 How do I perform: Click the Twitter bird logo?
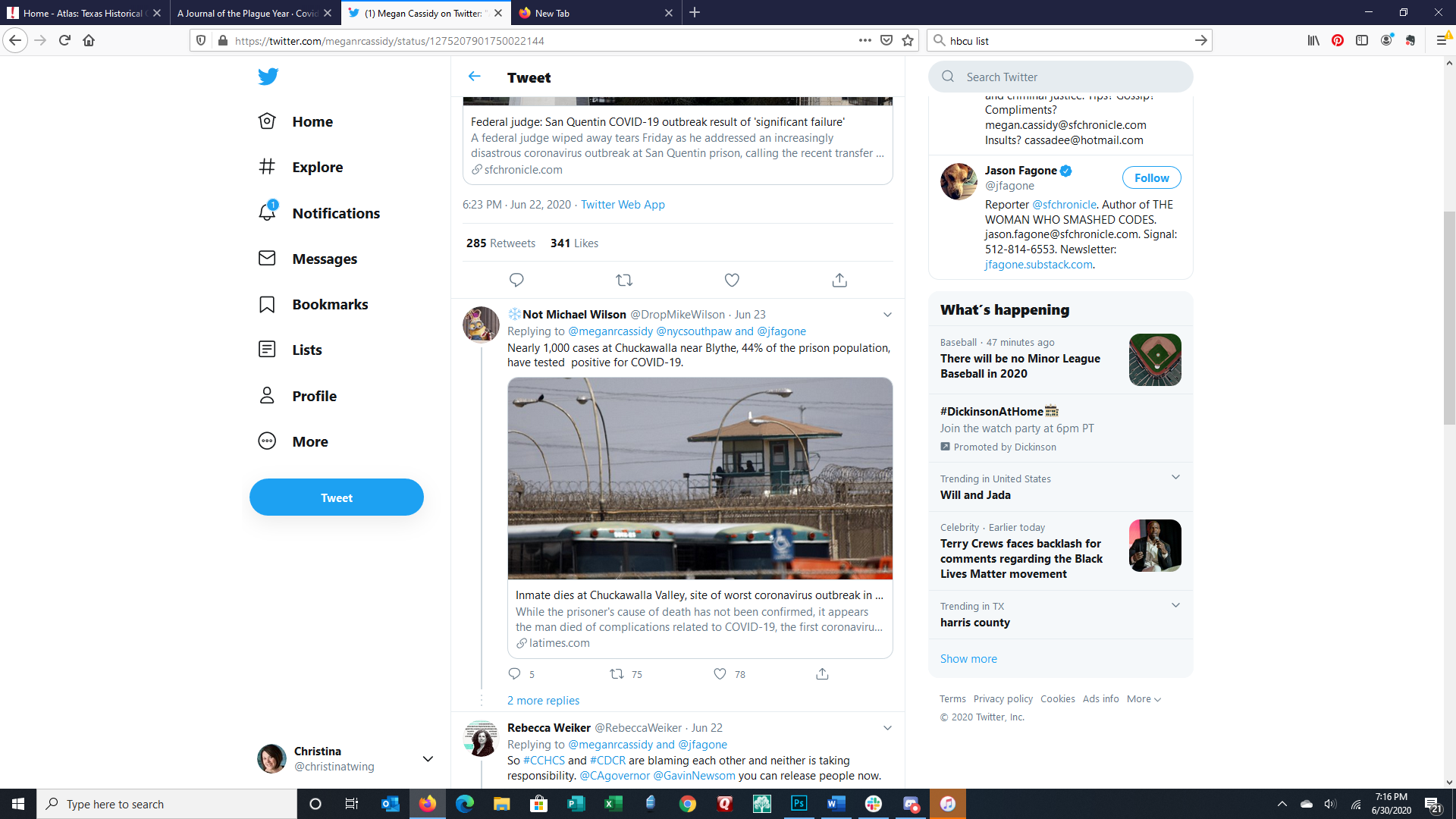point(268,77)
